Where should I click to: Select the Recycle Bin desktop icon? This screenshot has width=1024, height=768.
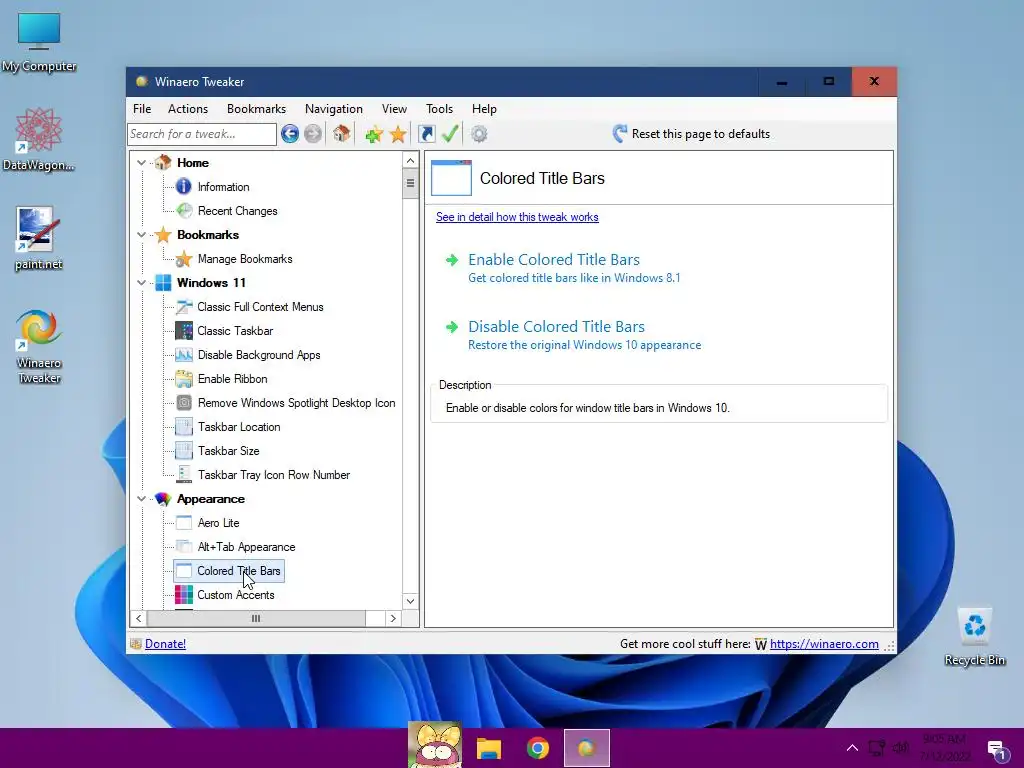974,636
